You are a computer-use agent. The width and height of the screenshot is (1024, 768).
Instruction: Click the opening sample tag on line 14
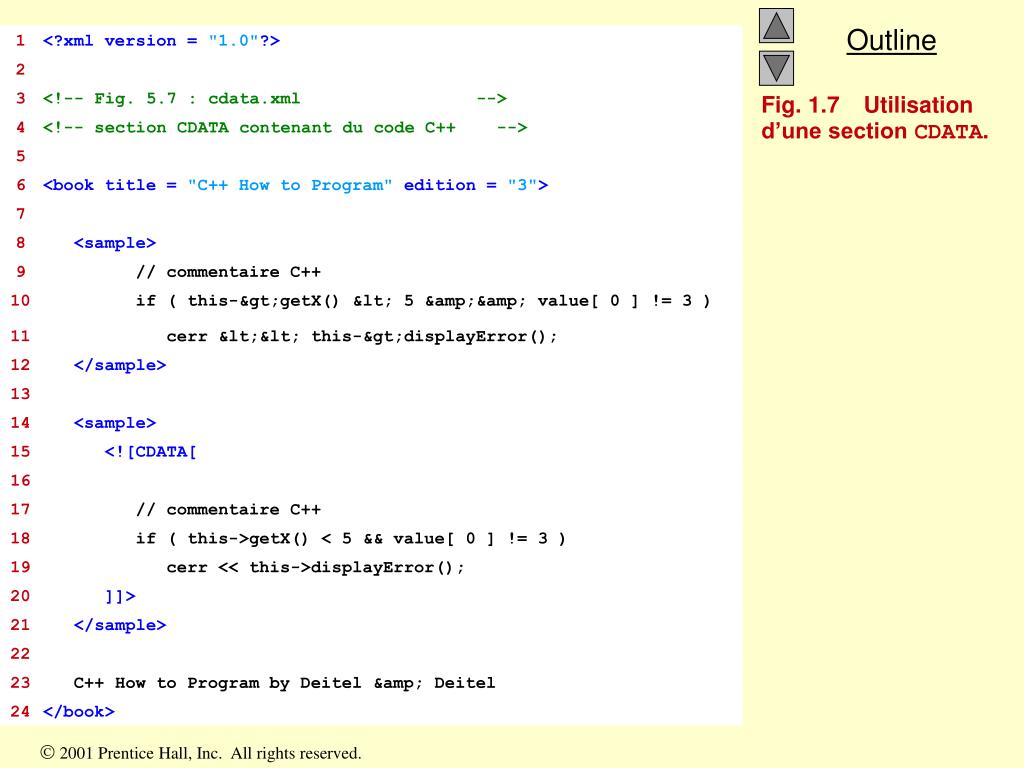pyautogui.click(x=115, y=423)
